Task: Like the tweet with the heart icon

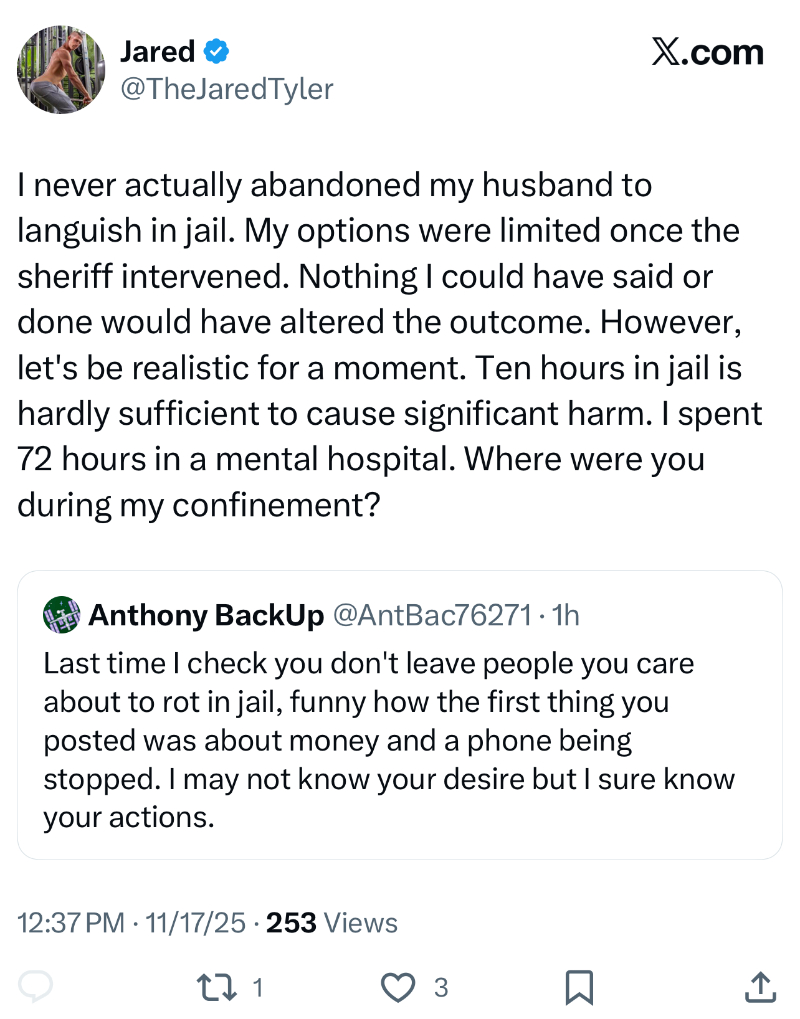Action: [x=399, y=988]
